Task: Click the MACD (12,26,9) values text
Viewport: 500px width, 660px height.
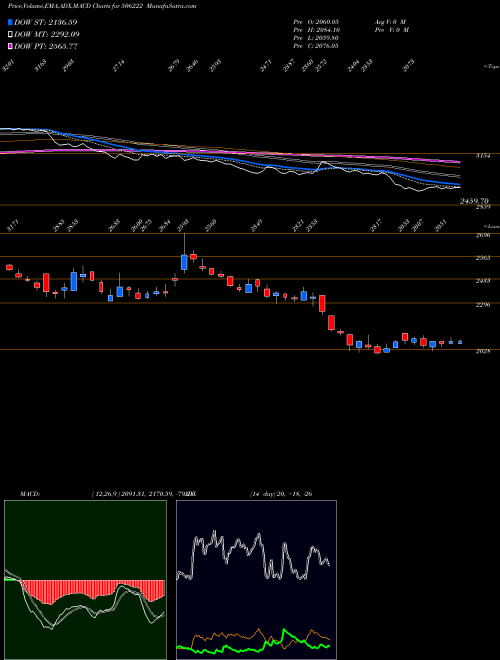Action: 142,494
